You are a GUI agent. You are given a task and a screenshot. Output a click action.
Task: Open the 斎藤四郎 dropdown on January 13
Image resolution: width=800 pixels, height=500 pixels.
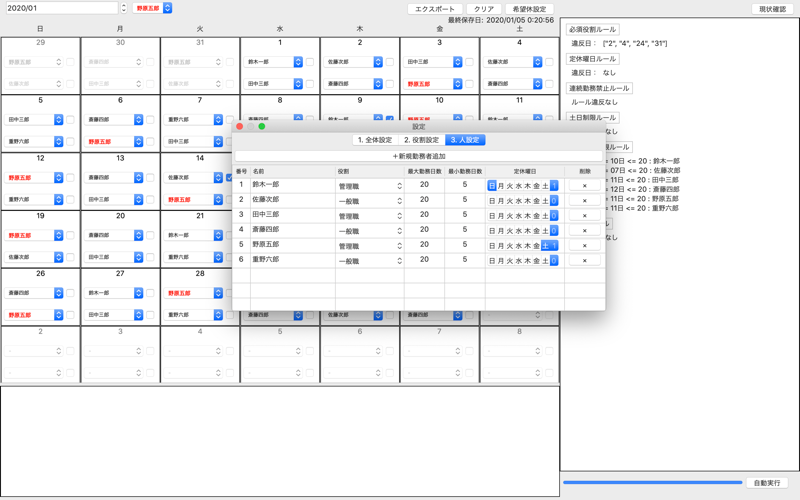coord(114,178)
